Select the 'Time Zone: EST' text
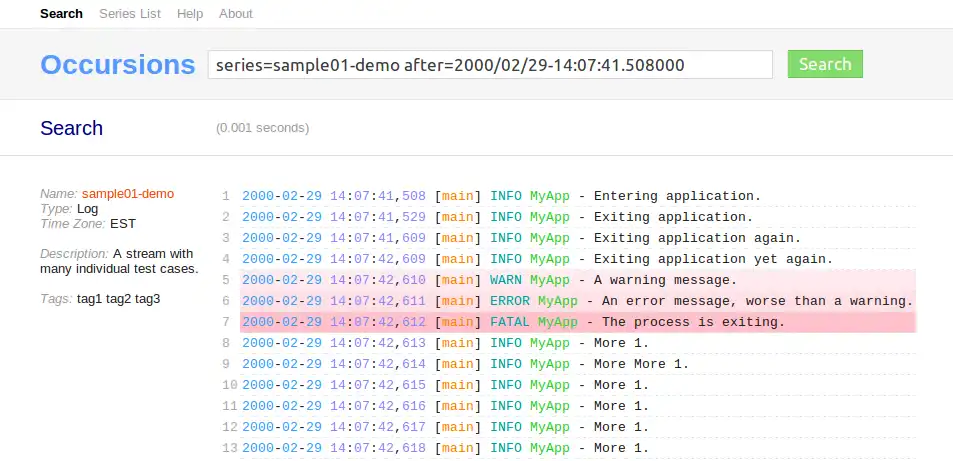Image resolution: width=953 pixels, height=461 pixels. click(x=88, y=224)
